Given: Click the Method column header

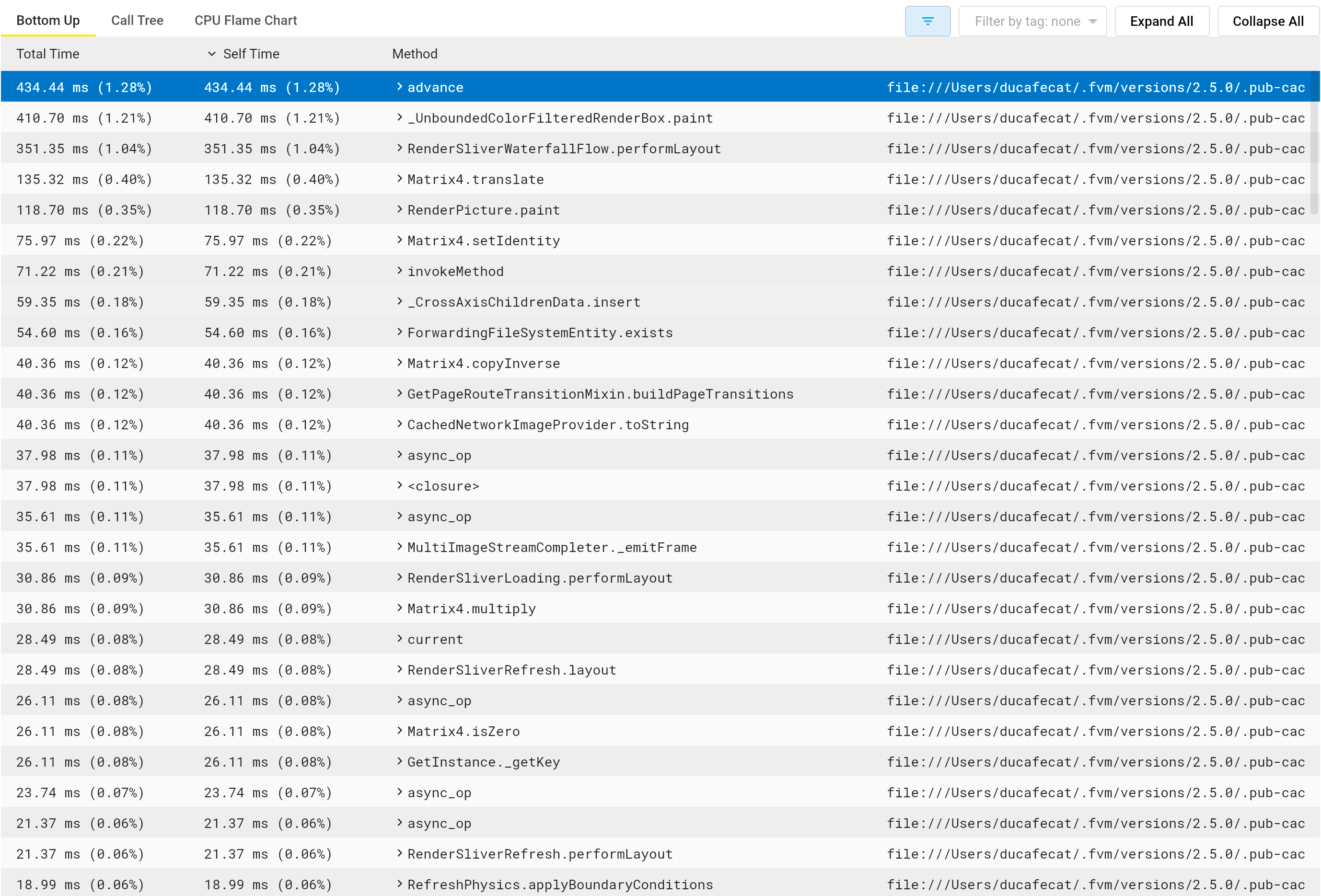Looking at the screenshot, I should click(415, 54).
